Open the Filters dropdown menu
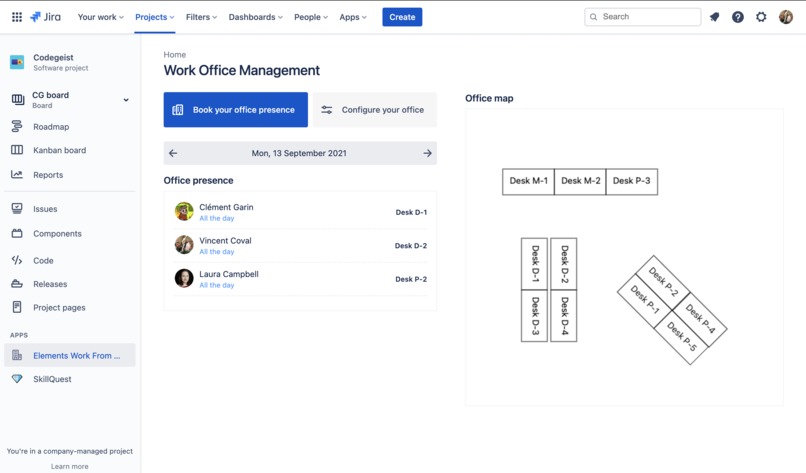806x473 pixels. [x=202, y=17]
